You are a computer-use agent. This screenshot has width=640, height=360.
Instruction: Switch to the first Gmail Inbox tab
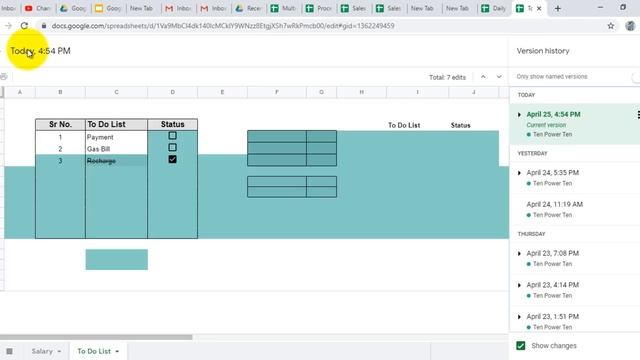click(x=178, y=8)
